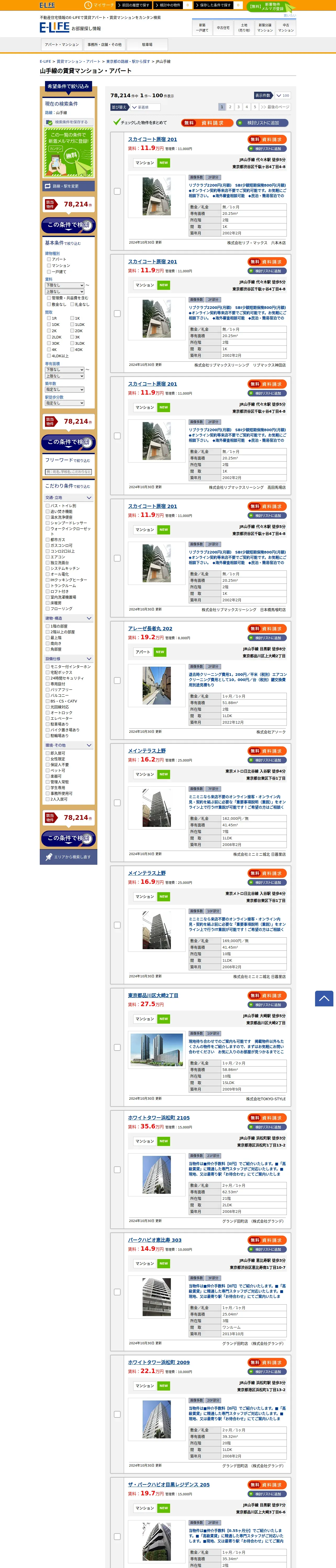Collapse the 設備仕様 filter section

click(68, 659)
